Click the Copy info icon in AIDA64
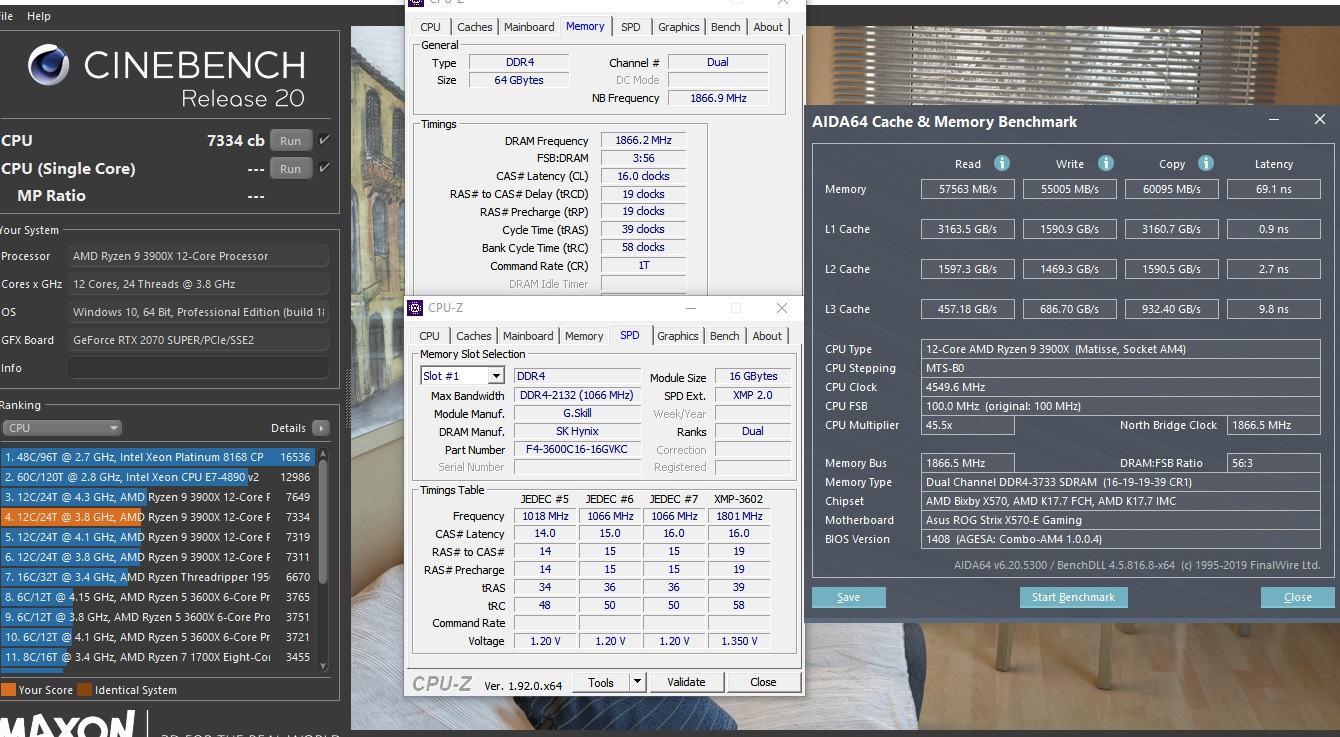Screen dimensions: 1340x737 click(x=1206, y=163)
